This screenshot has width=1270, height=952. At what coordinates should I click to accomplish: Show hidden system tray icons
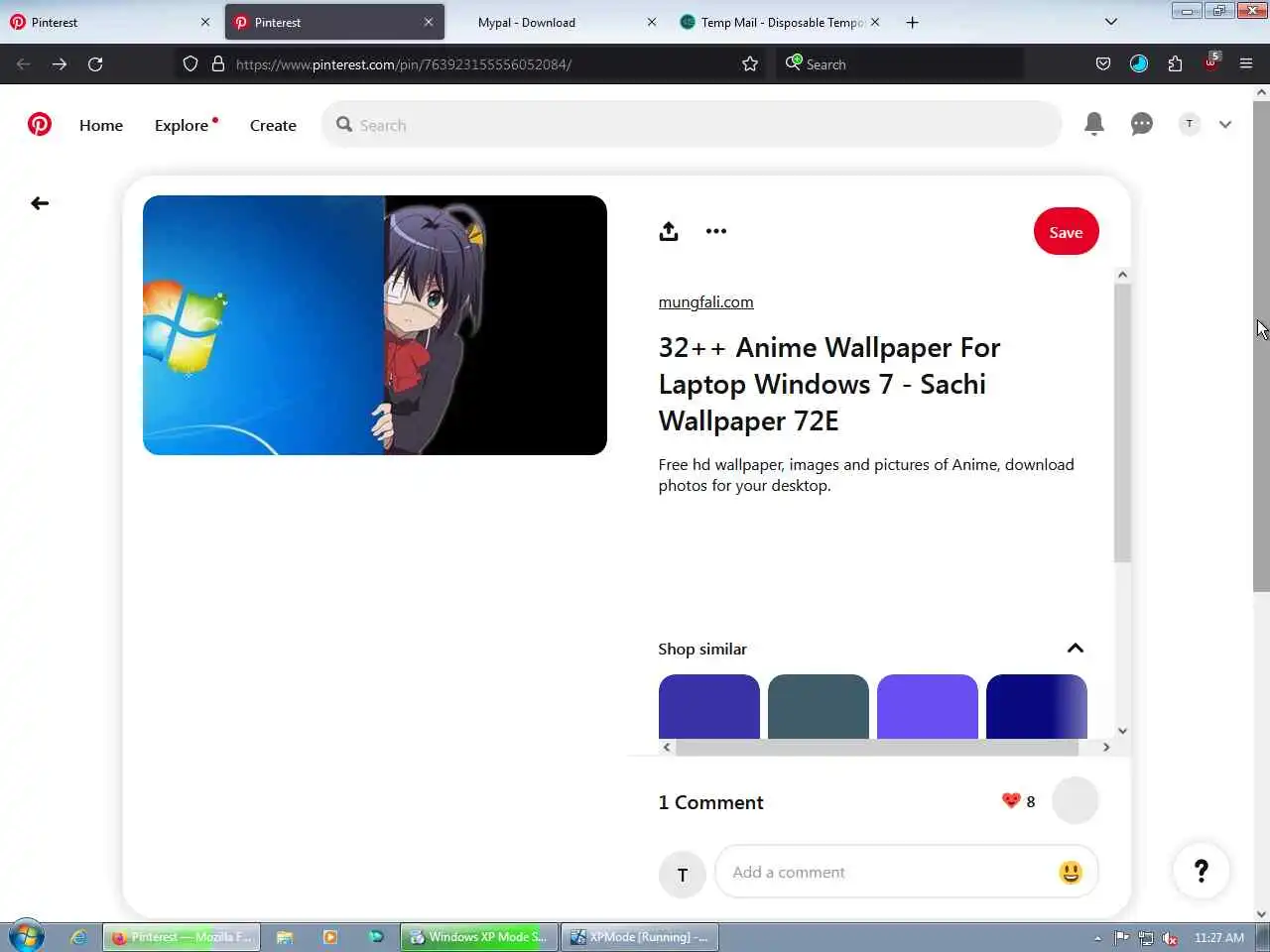(1097, 938)
